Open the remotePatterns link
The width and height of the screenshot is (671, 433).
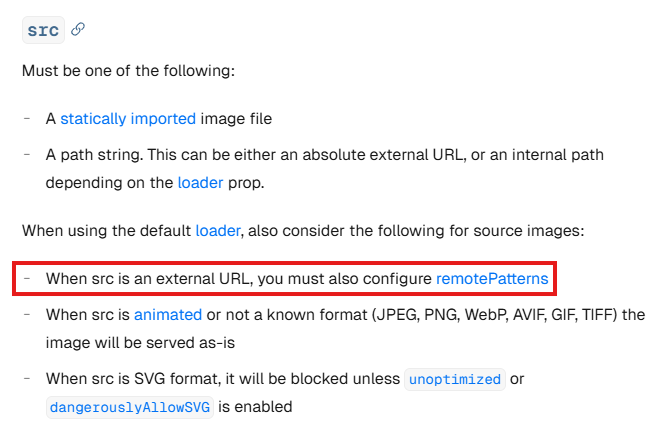(492, 279)
